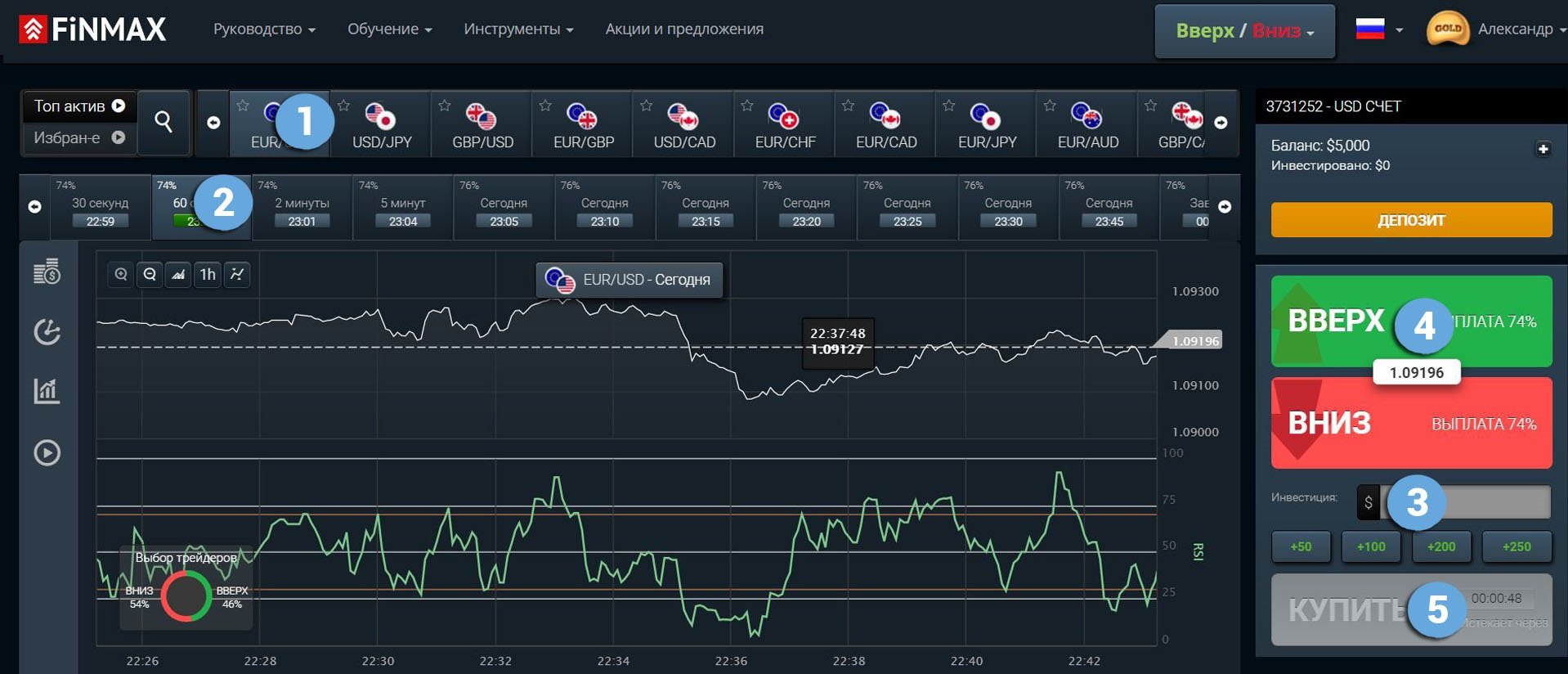
Task: Favorite EUR/JPY with its star
Action: [948, 106]
